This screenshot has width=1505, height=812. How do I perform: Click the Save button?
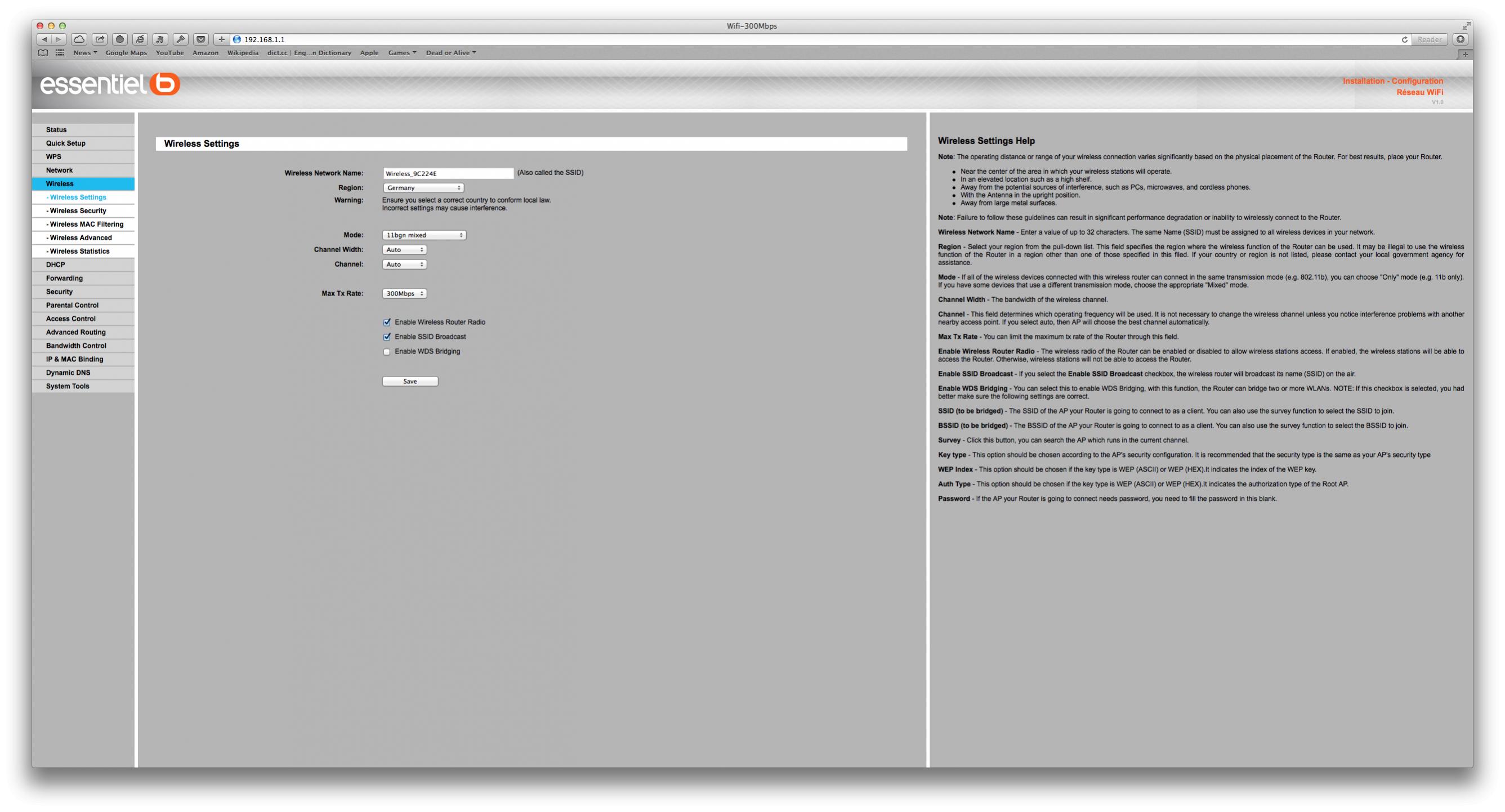coord(409,381)
